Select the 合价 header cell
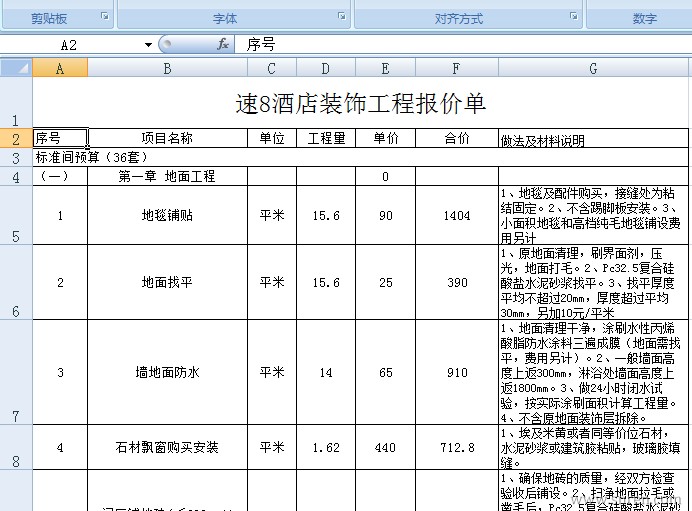The image size is (692, 511). point(457,138)
